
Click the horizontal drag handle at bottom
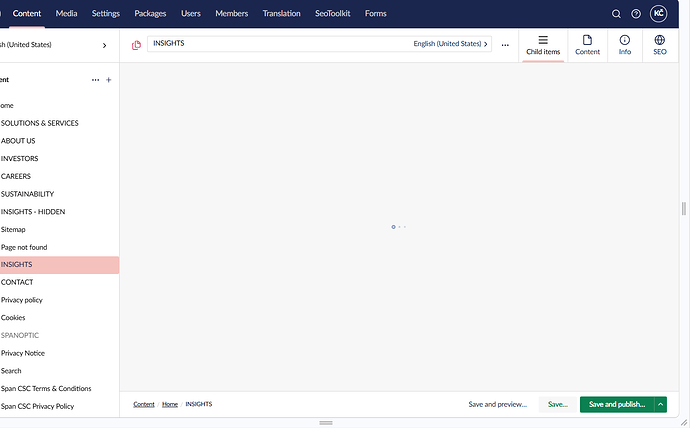click(326, 423)
